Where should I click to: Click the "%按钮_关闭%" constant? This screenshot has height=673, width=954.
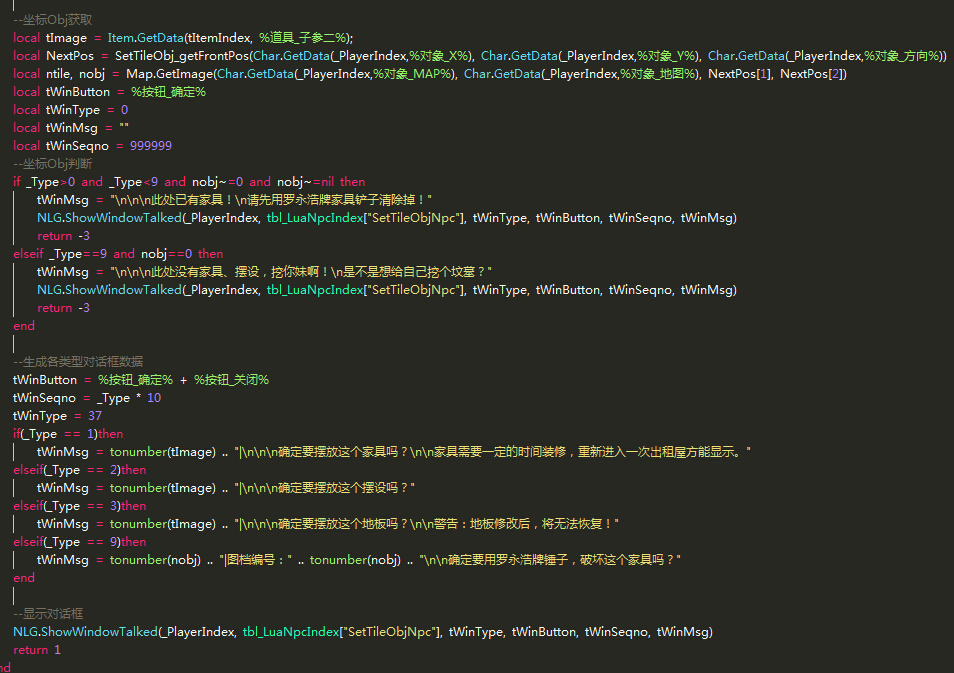[231, 380]
